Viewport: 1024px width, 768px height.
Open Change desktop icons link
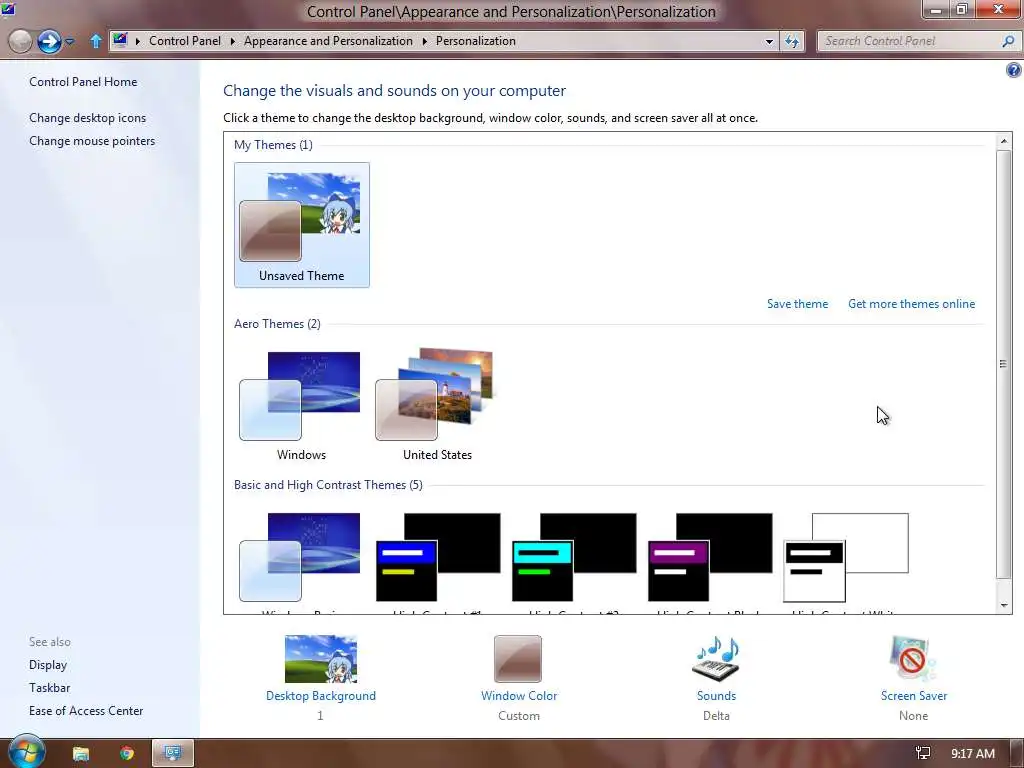[x=88, y=118]
